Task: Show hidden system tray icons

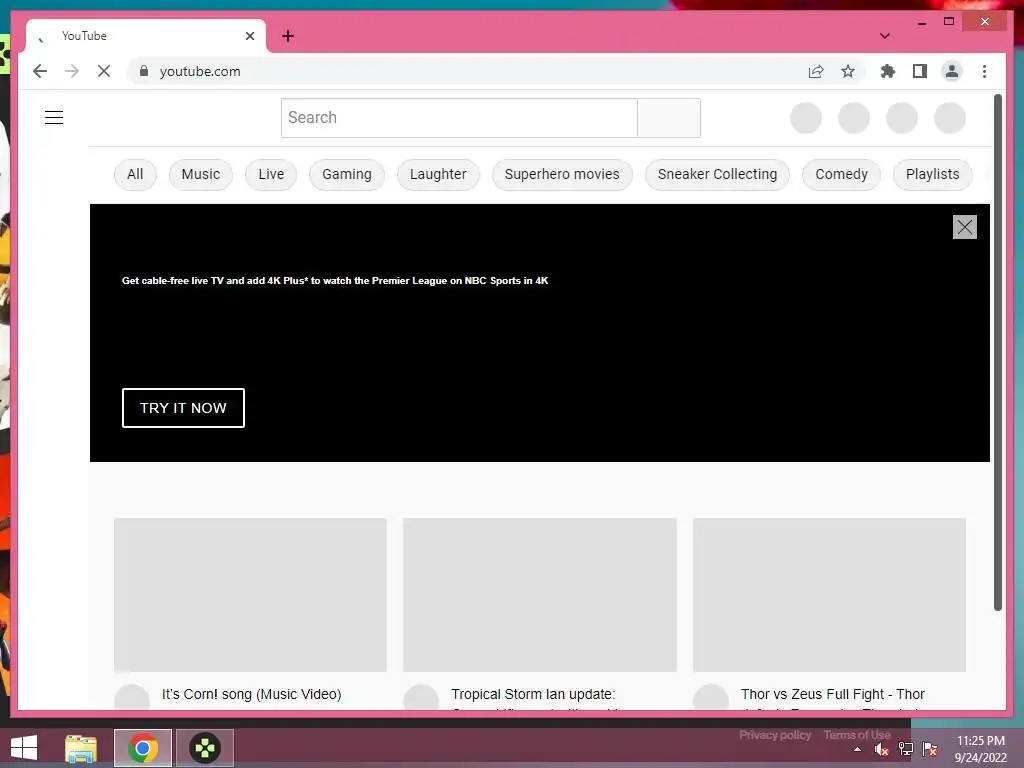Action: [x=857, y=749]
